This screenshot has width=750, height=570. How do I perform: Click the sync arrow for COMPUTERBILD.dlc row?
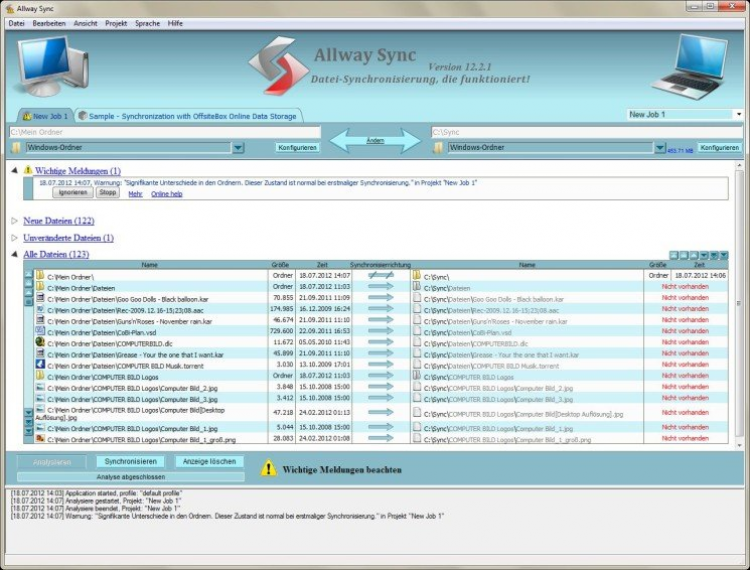pos(381,342)
